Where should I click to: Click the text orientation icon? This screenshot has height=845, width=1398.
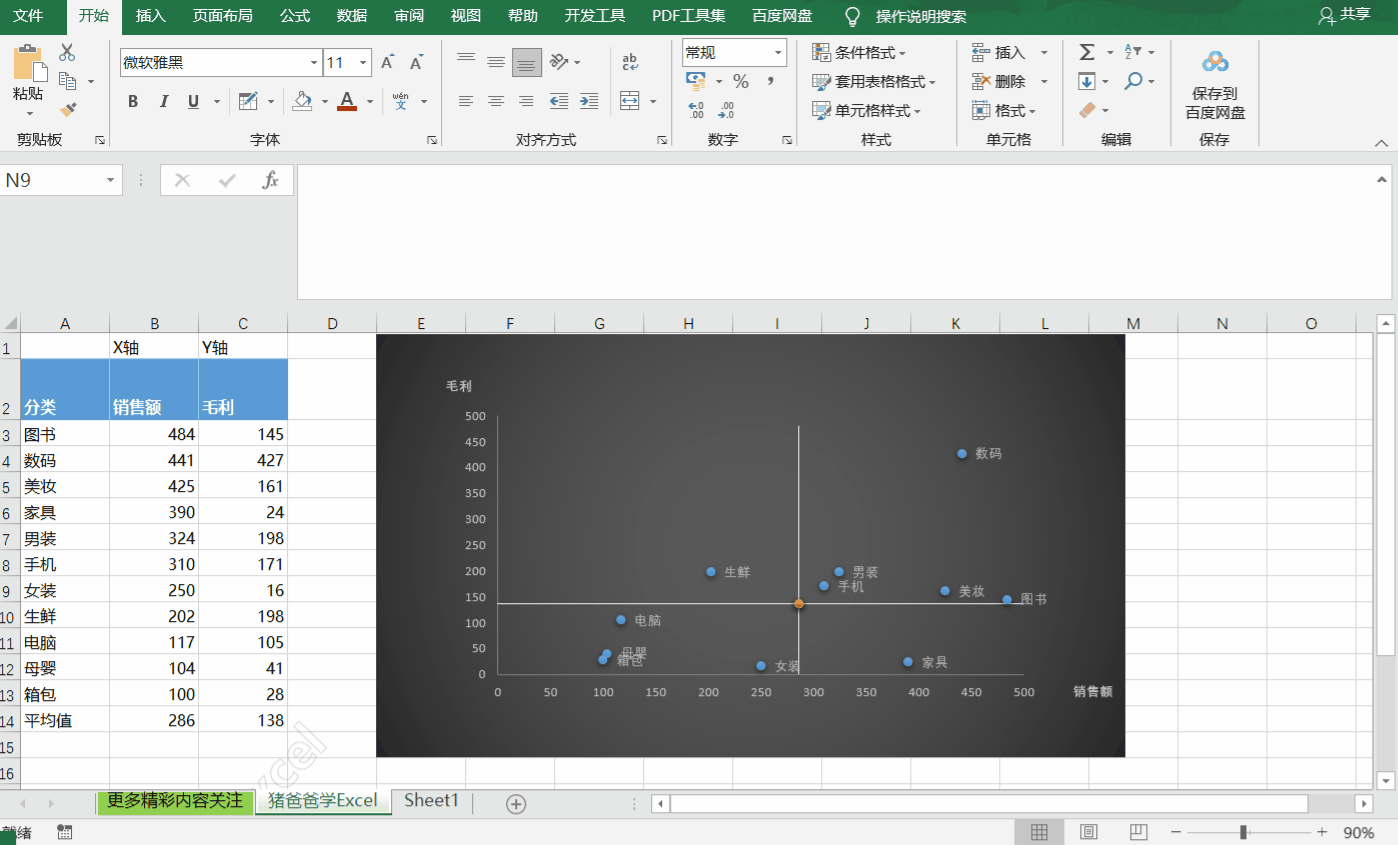pyautogui.click(x=558, y=62)
